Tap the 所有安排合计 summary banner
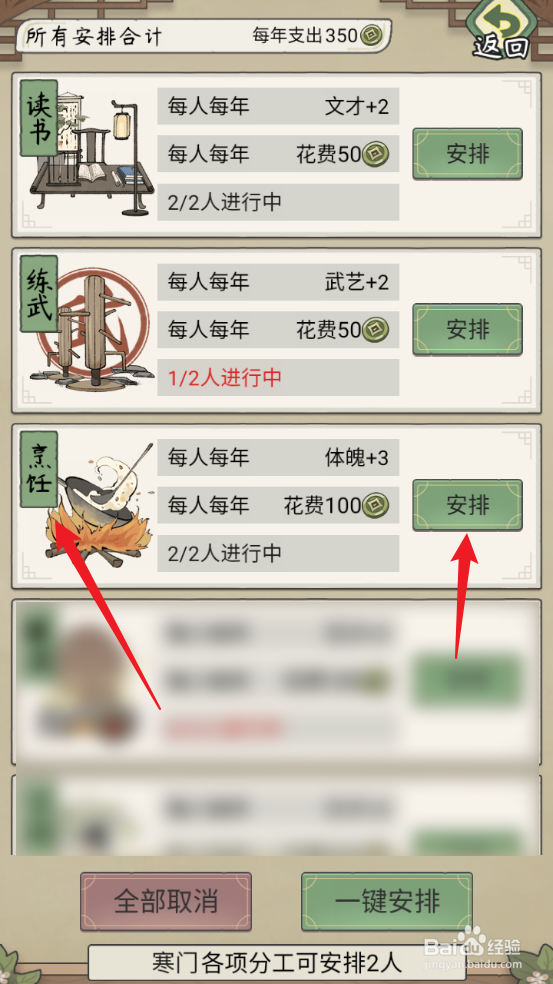The width and height of the screenshot is (553, 984). [203, 36]
